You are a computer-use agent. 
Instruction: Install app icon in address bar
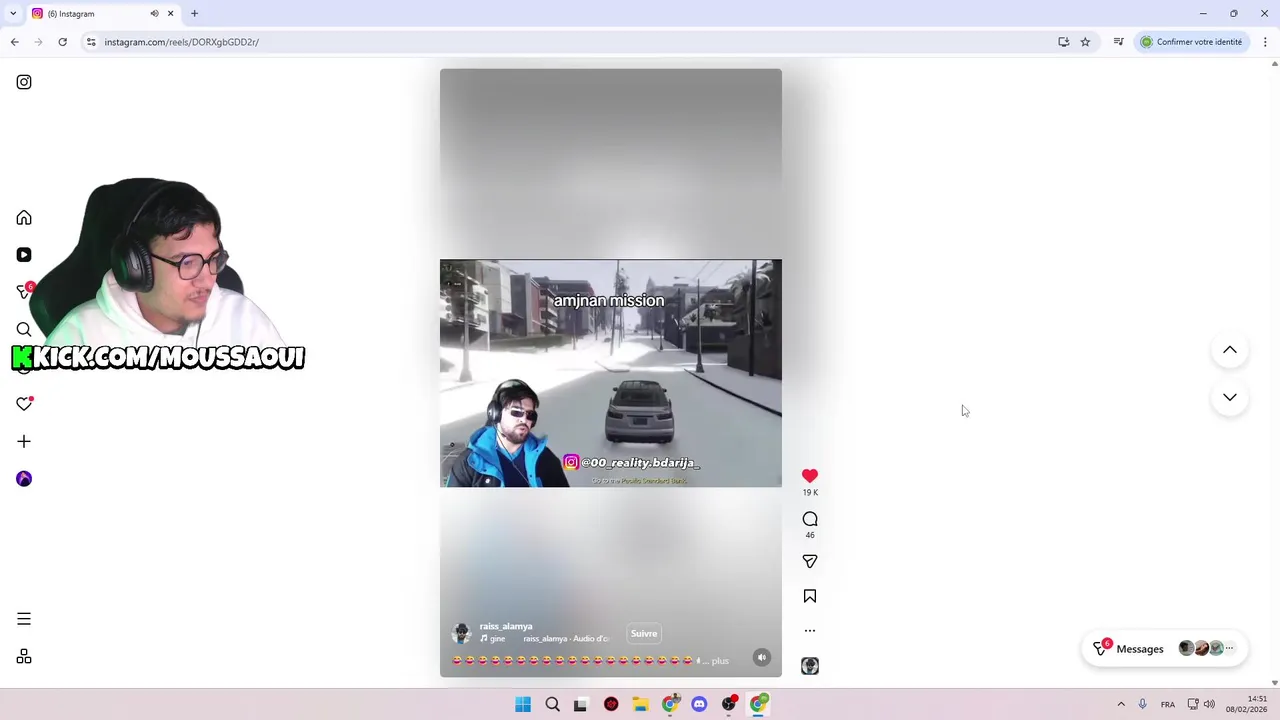1064,42
